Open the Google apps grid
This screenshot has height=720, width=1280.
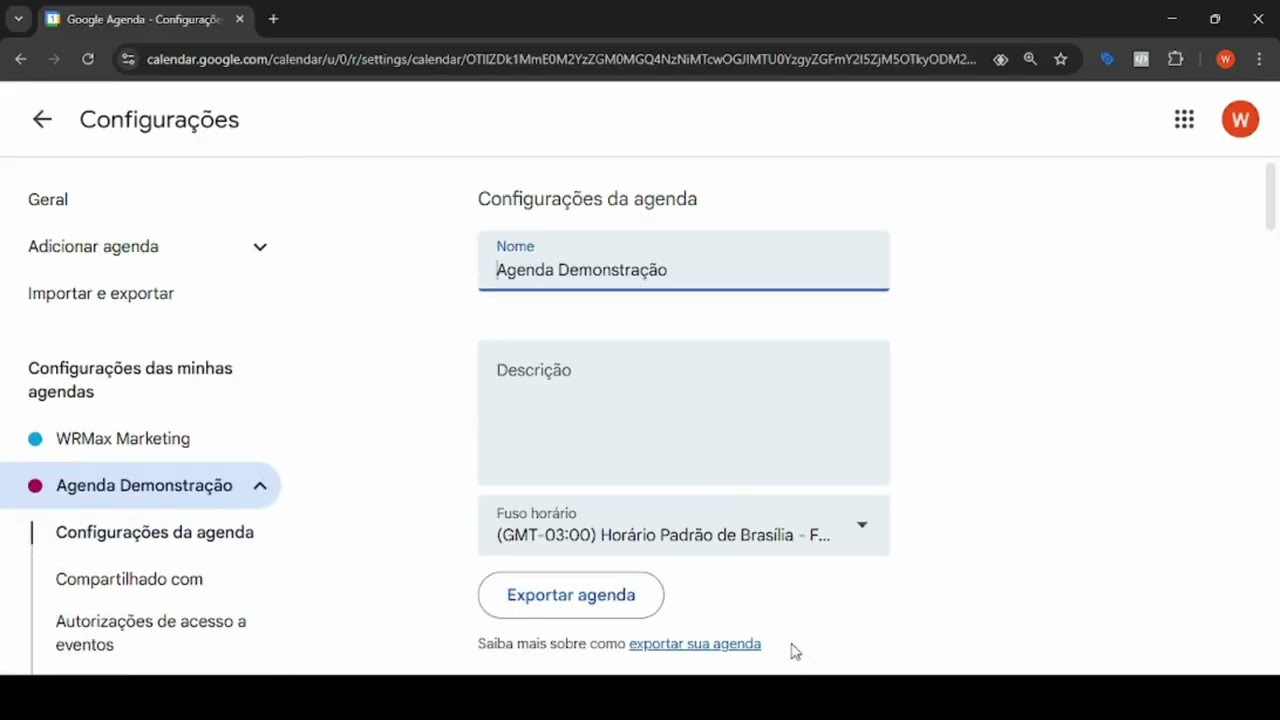coord(1184,119)
